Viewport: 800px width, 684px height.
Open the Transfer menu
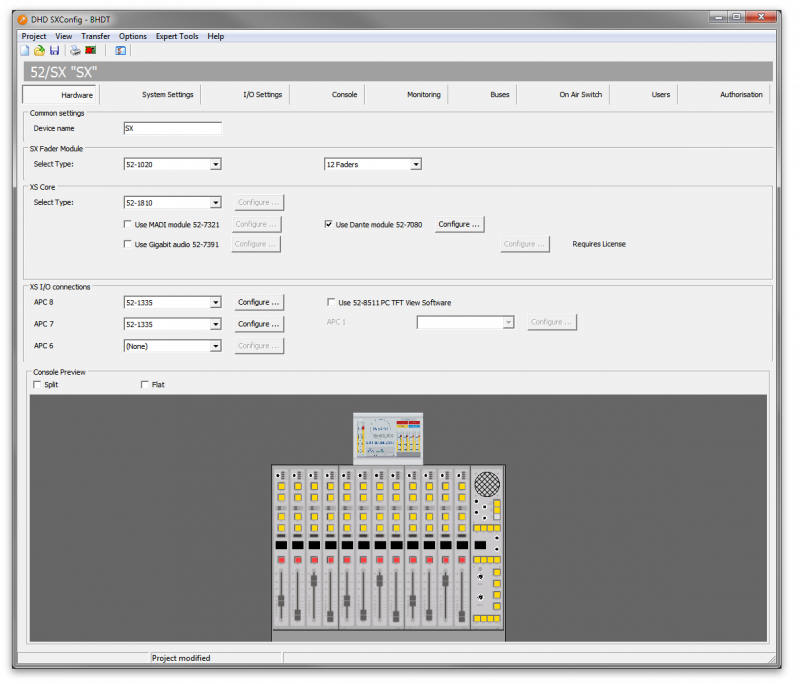click(x=95, y=36)
